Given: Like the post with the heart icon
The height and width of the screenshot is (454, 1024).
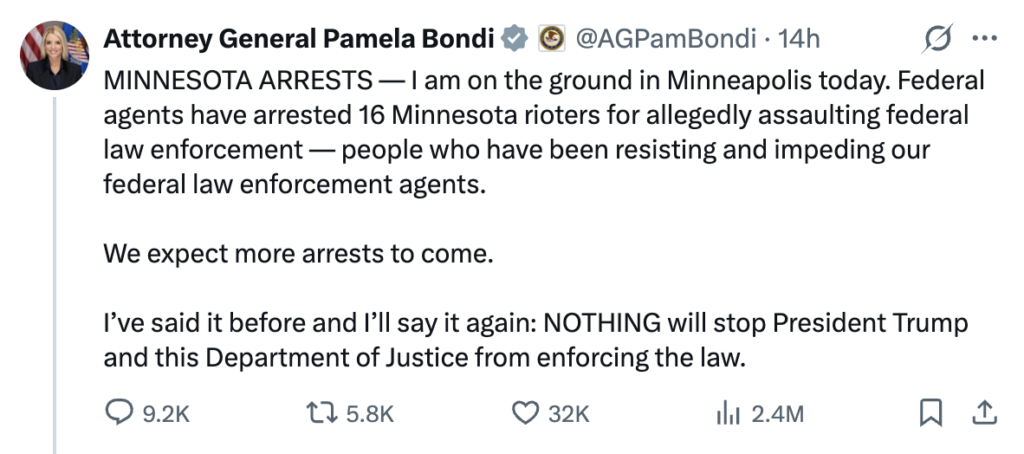Looking at the screenshot, I should click(x=525, y=413).
